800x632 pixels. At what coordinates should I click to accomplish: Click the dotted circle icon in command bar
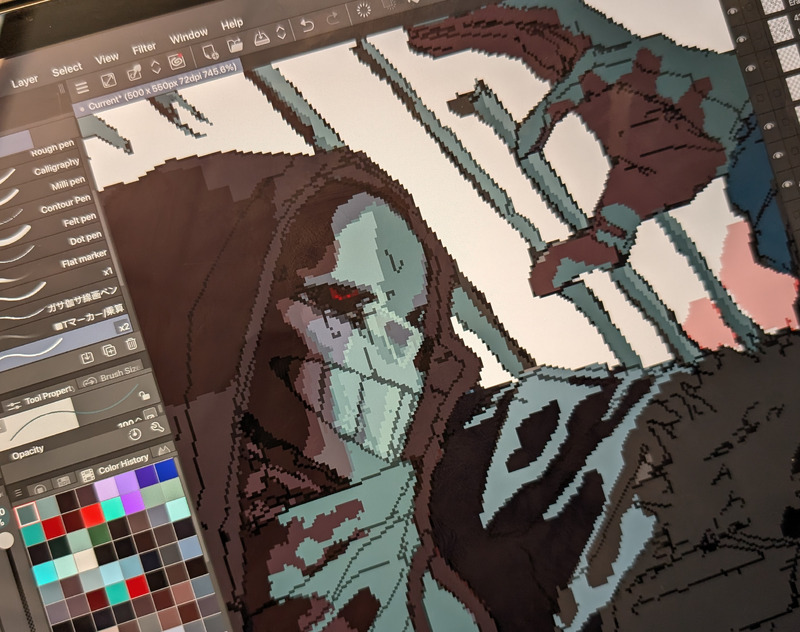tap(363, 11)
